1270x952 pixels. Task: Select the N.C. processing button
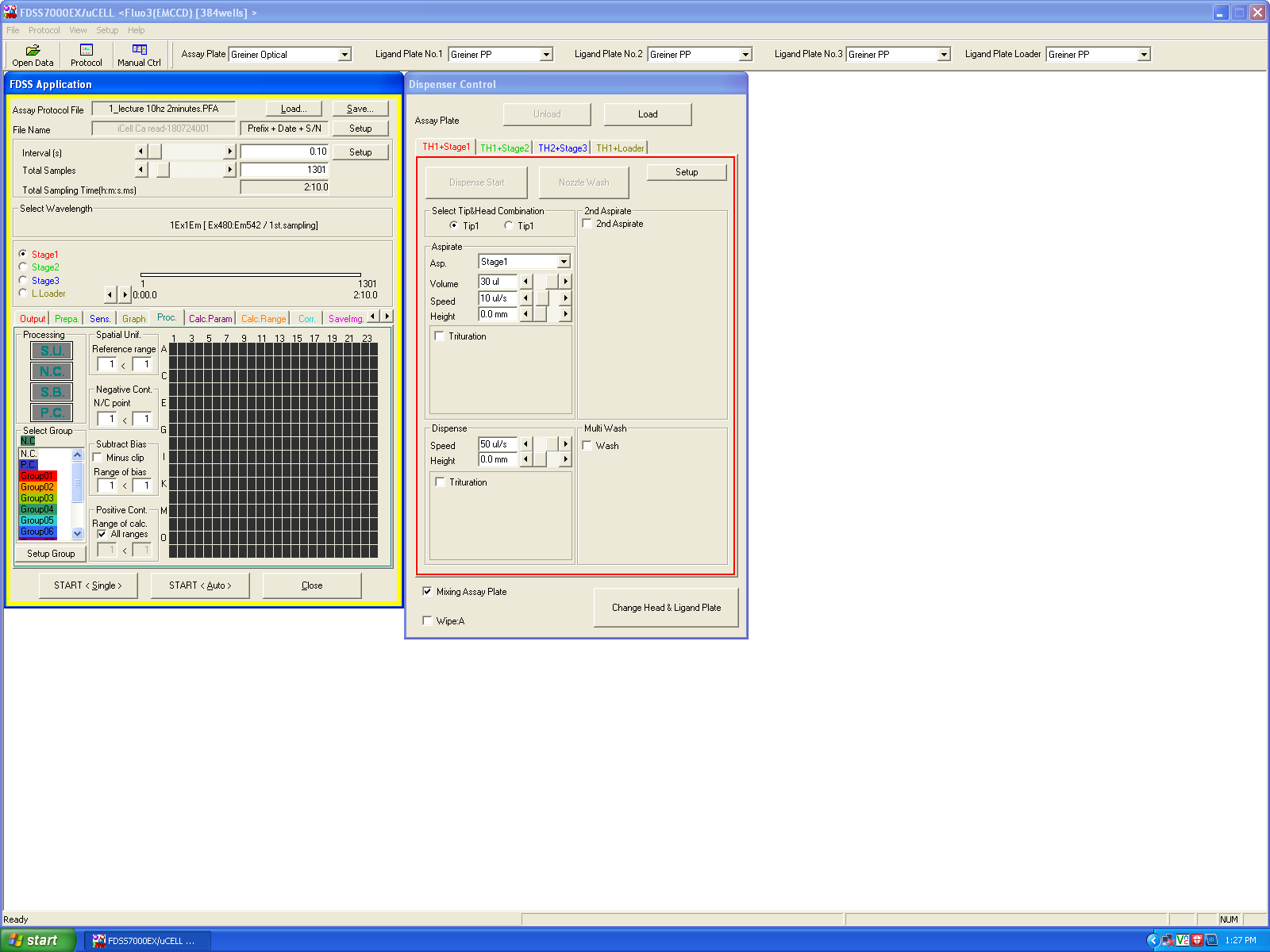coord(52,371)
